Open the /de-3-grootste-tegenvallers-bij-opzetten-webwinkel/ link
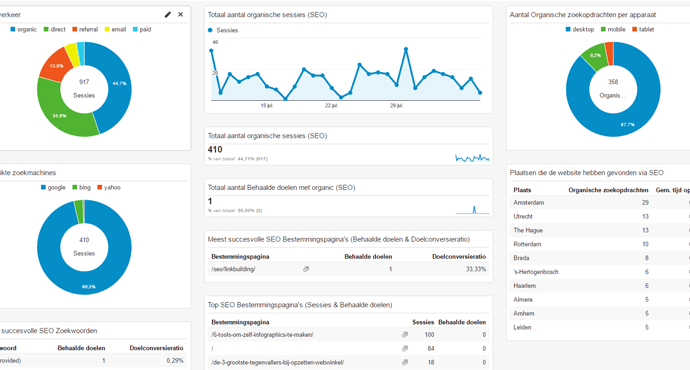690x370 pixels. 278,363
